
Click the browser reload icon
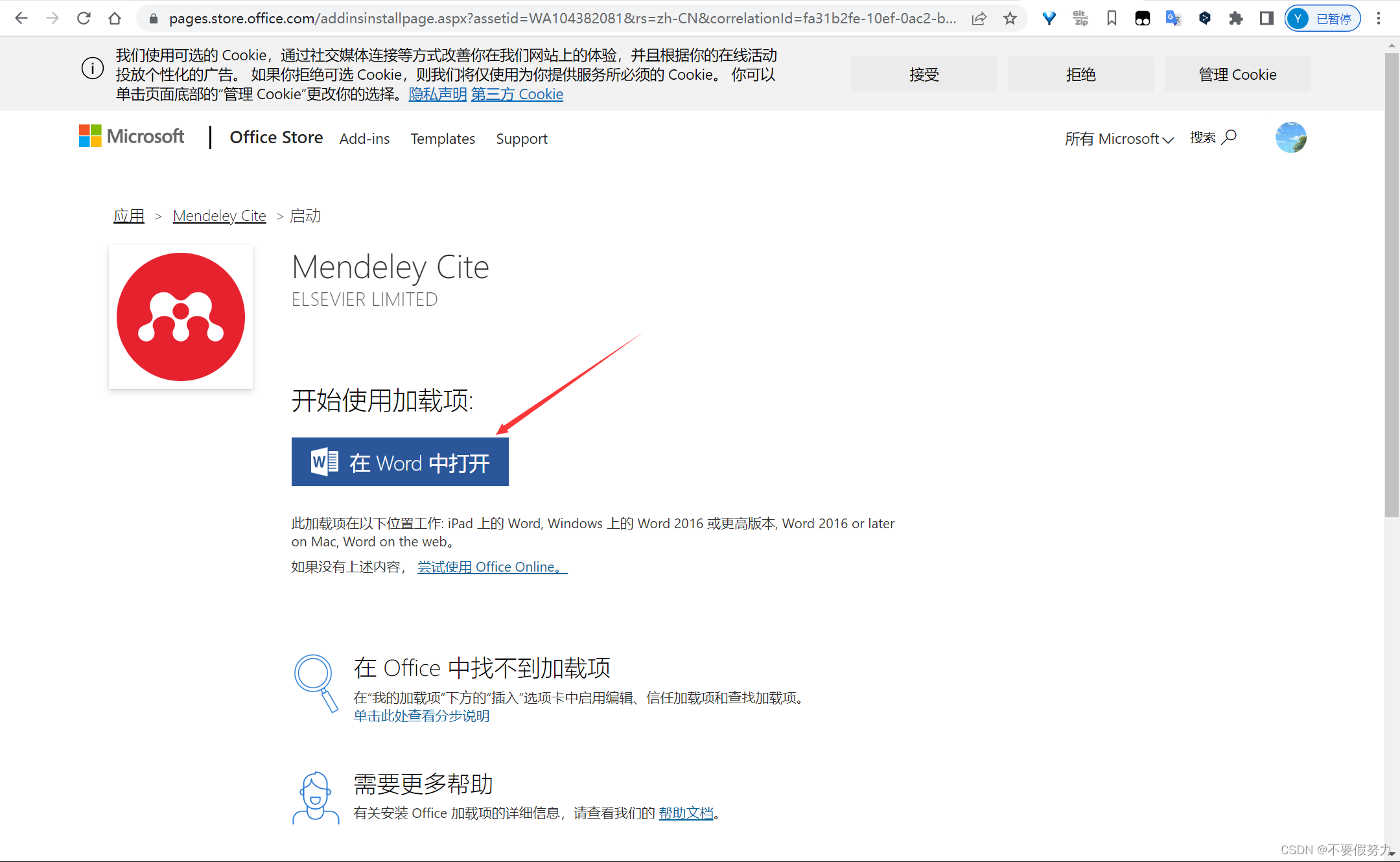coord(84,18)
